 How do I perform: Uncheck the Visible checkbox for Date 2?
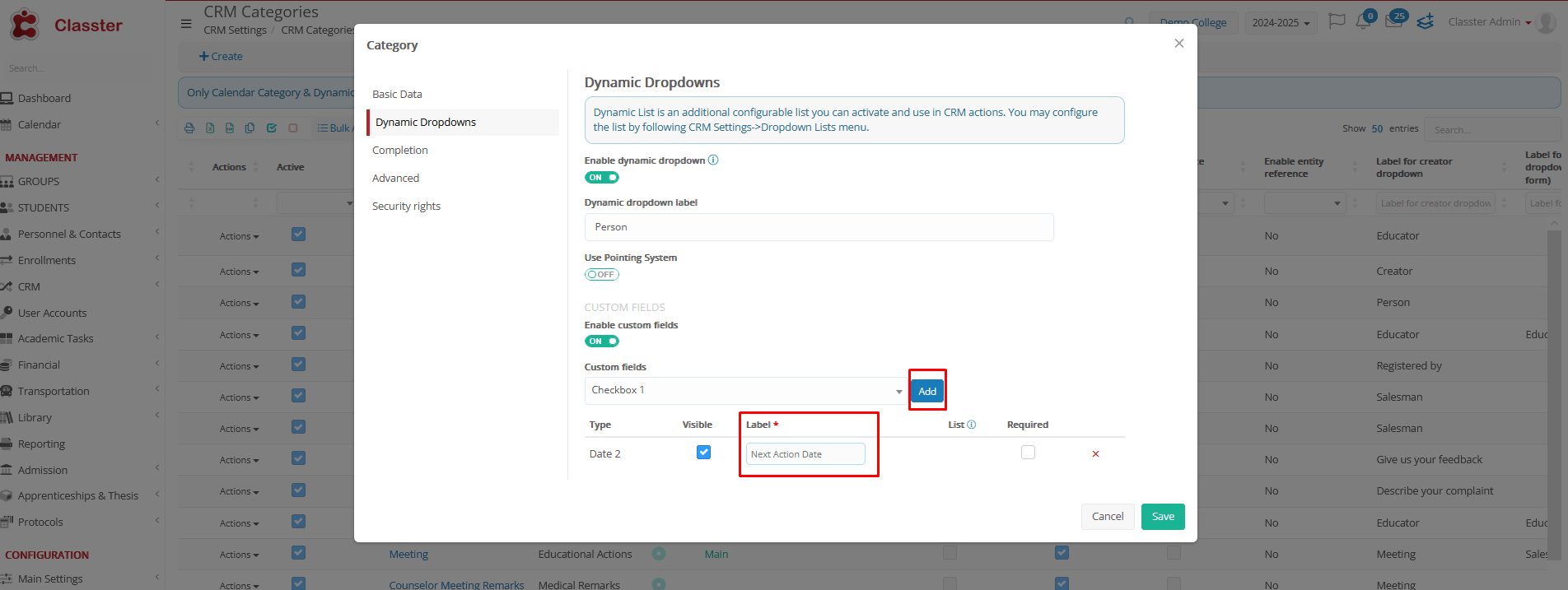(x=703, y=453)
